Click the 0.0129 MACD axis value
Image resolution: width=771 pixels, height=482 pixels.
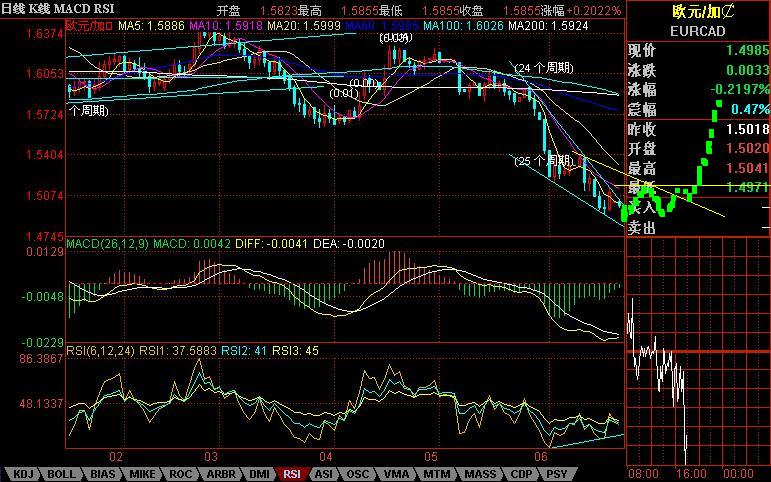tap(45, 252)
